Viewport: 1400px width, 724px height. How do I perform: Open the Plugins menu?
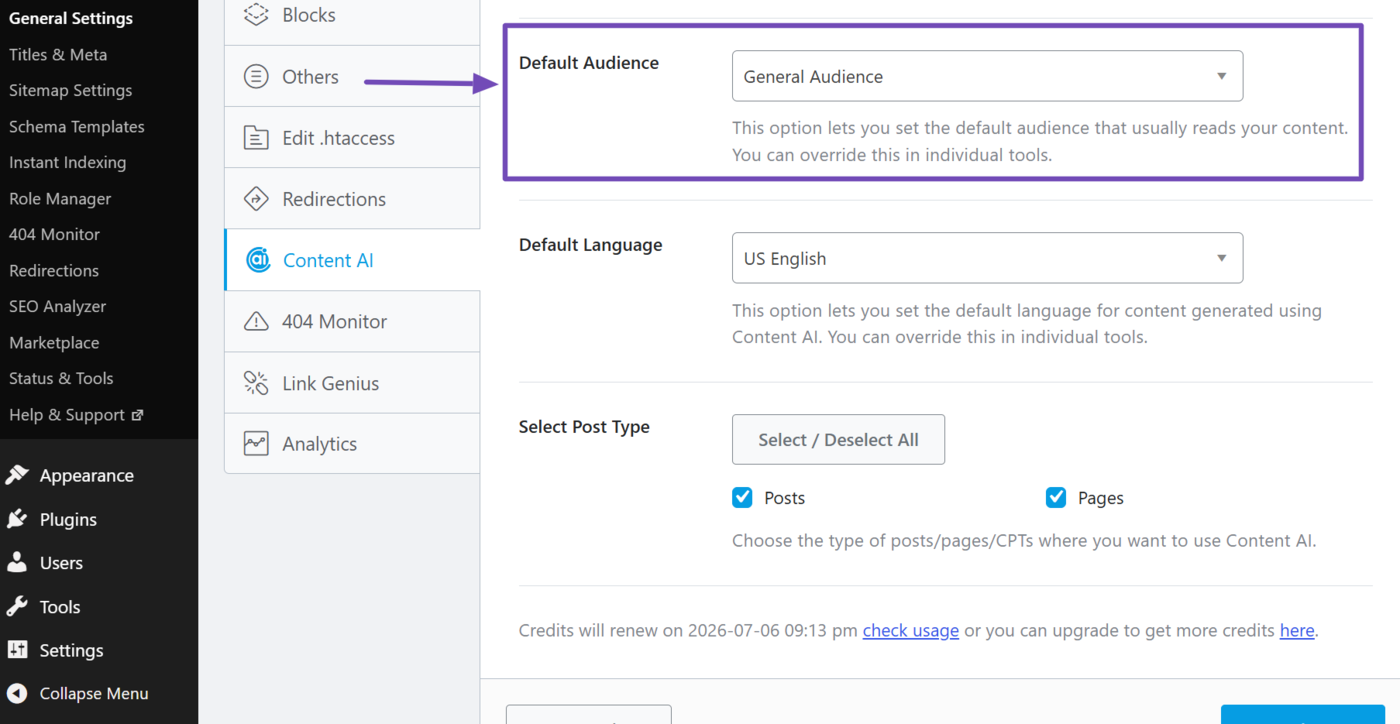99,519
